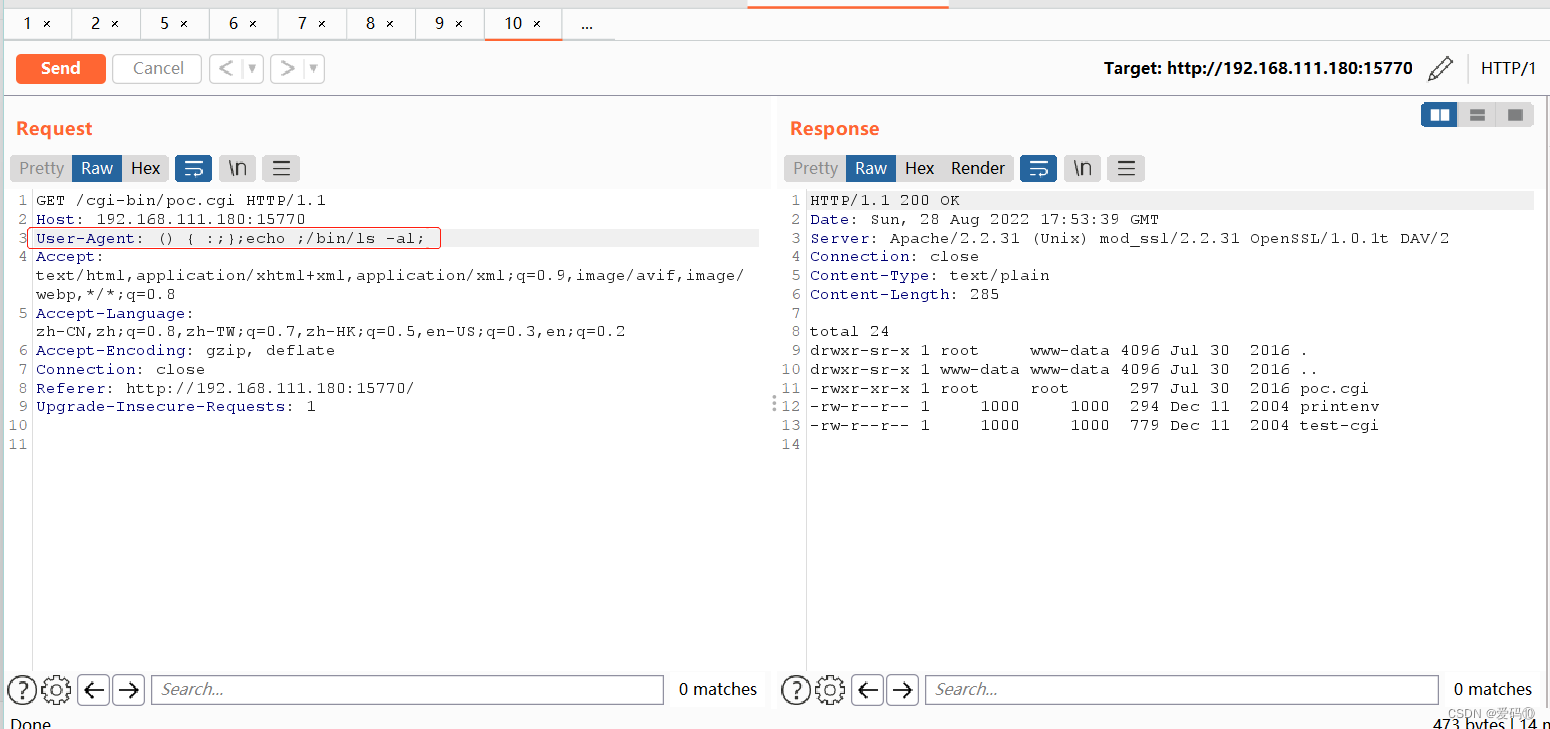Click the Cancel button
This screenshot has width=1550, height=729.
pyautogui.click(x=158, y=68)
